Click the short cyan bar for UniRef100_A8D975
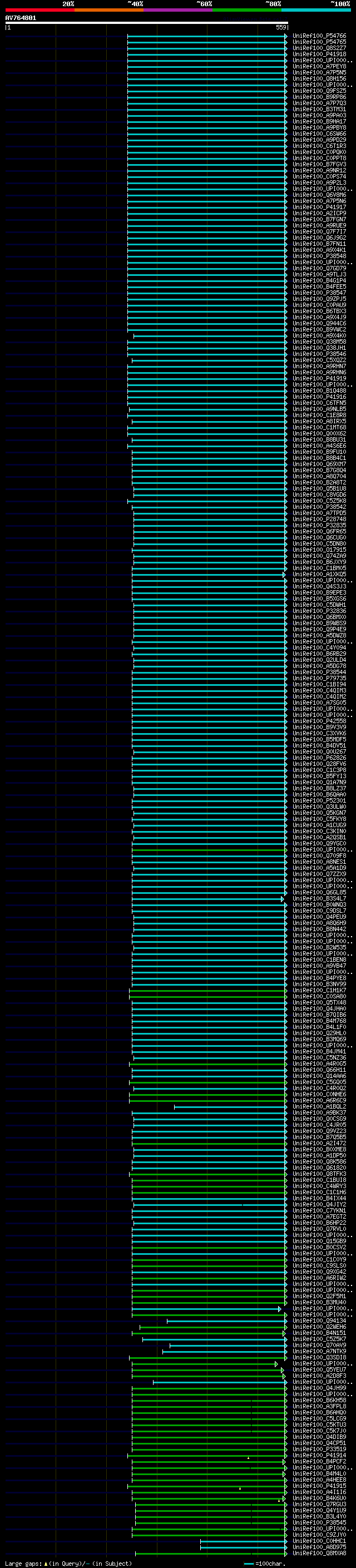The height and width of the screenshot is (1568, 356). pos(244,1547)
